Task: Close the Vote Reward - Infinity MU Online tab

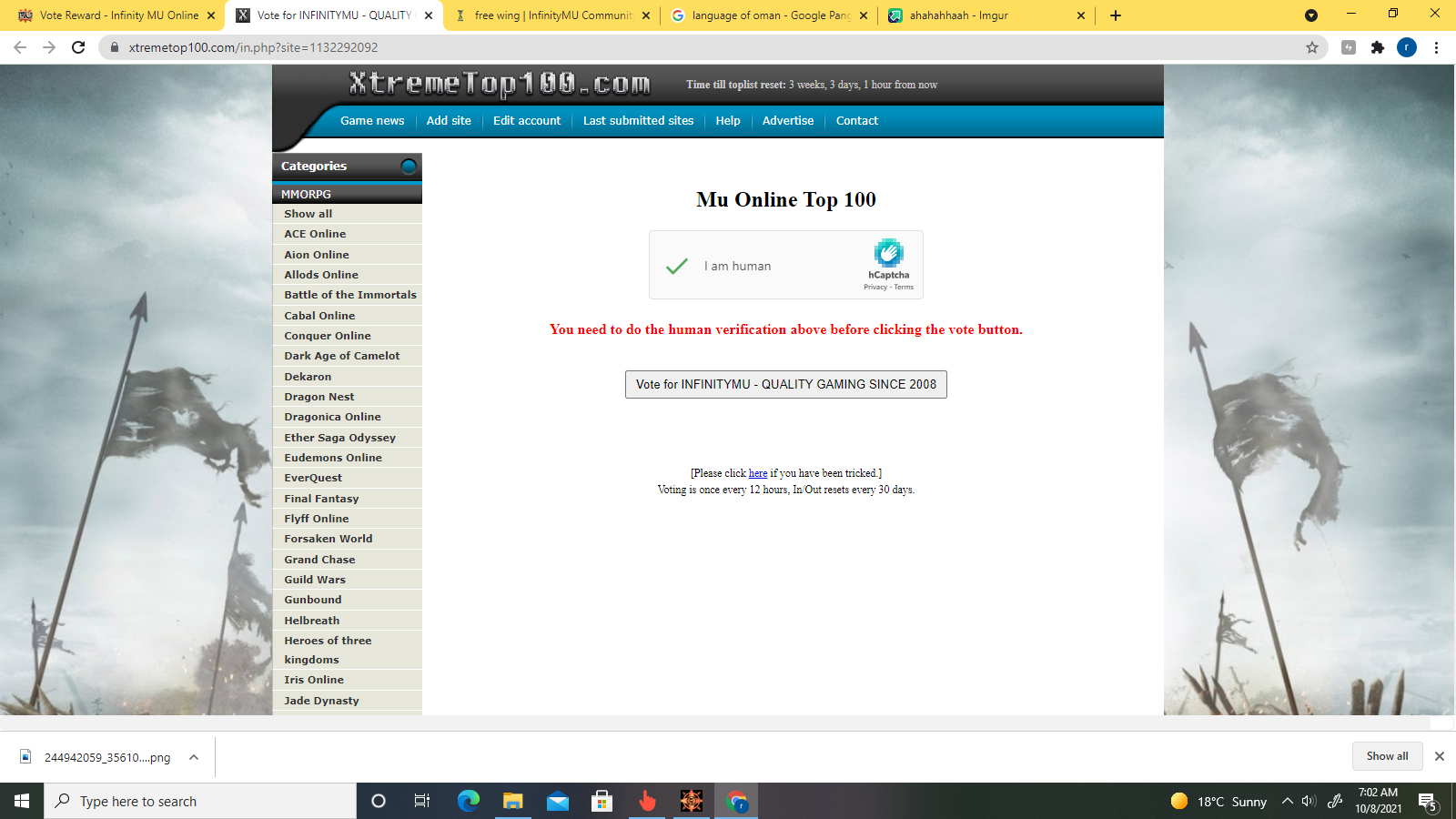Action: [211, 15]
